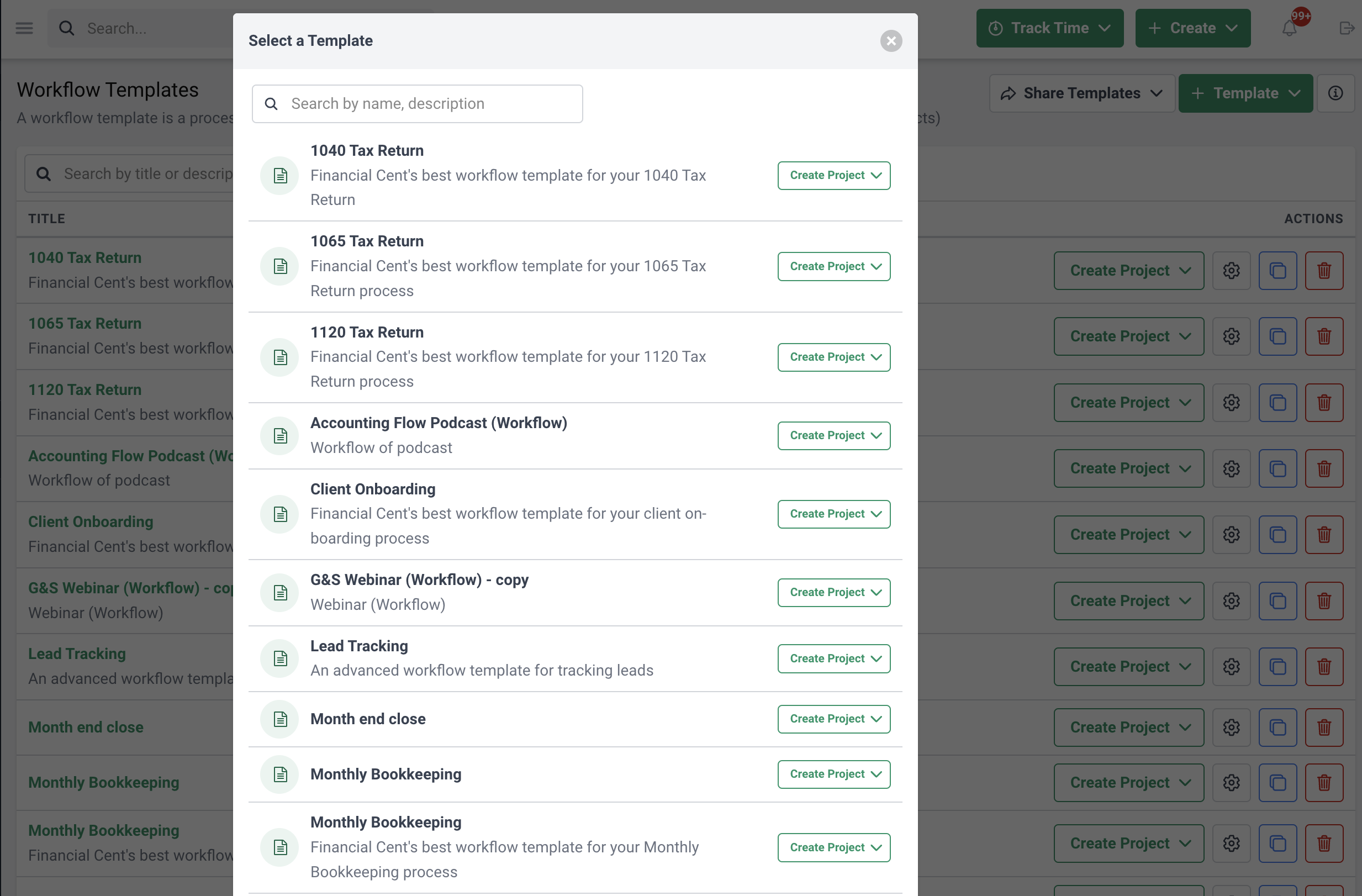Delete the G&S Webinar copy template
The image size is (1362, 896).
[x=1324, y=601]
